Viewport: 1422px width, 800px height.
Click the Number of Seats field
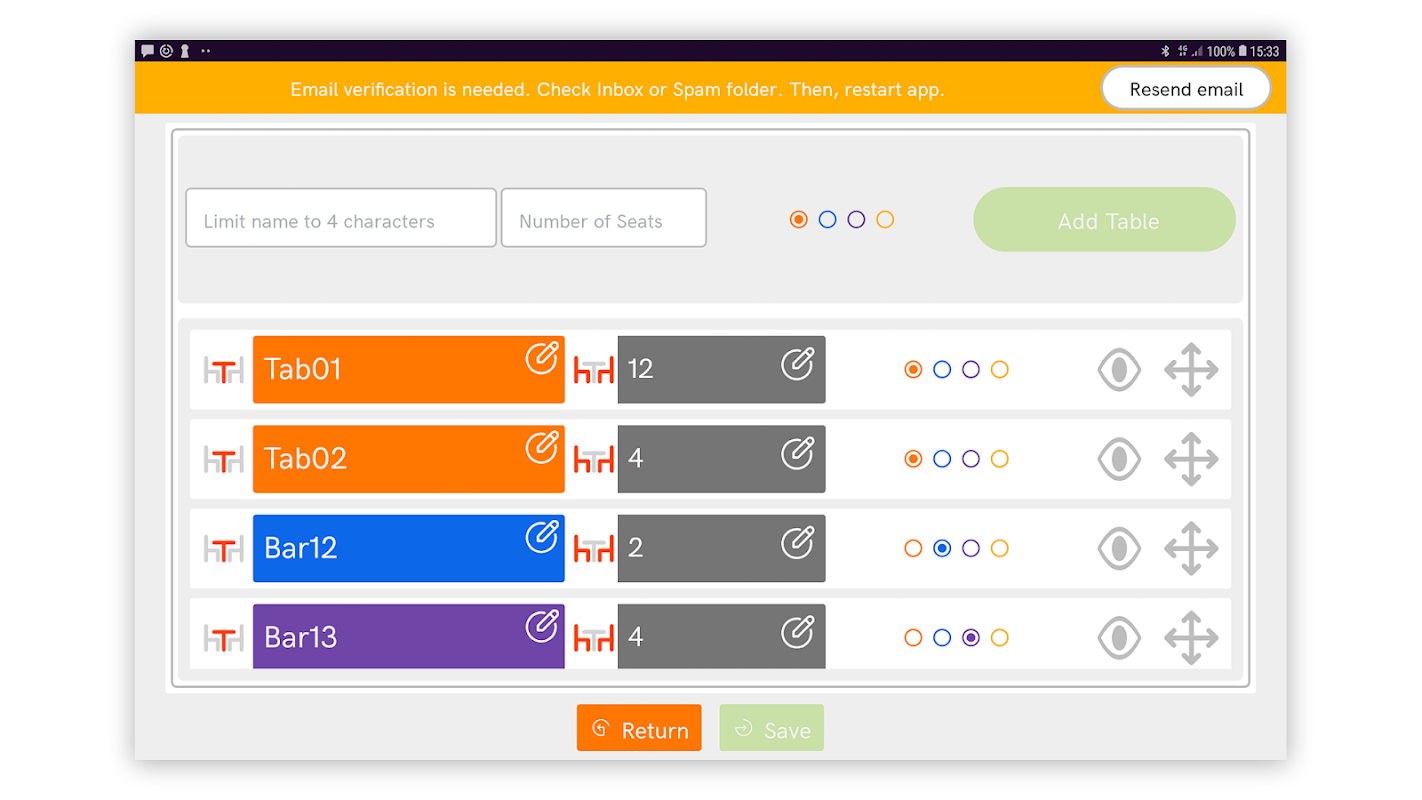coord(603,218)
